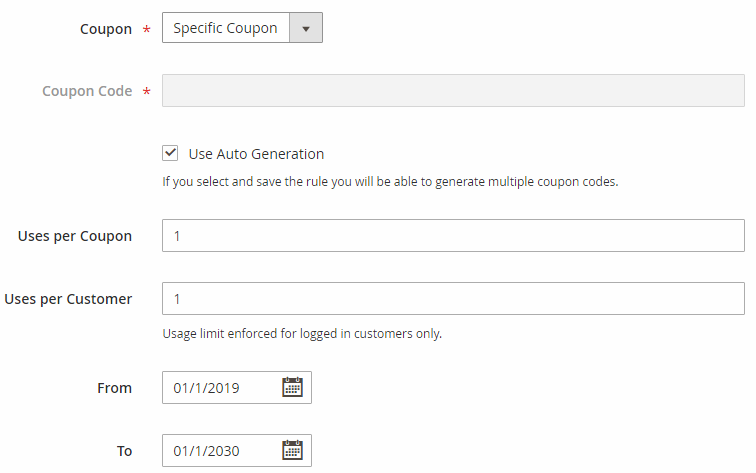Focus the Uses per Customer input

(x=452, y=299)
